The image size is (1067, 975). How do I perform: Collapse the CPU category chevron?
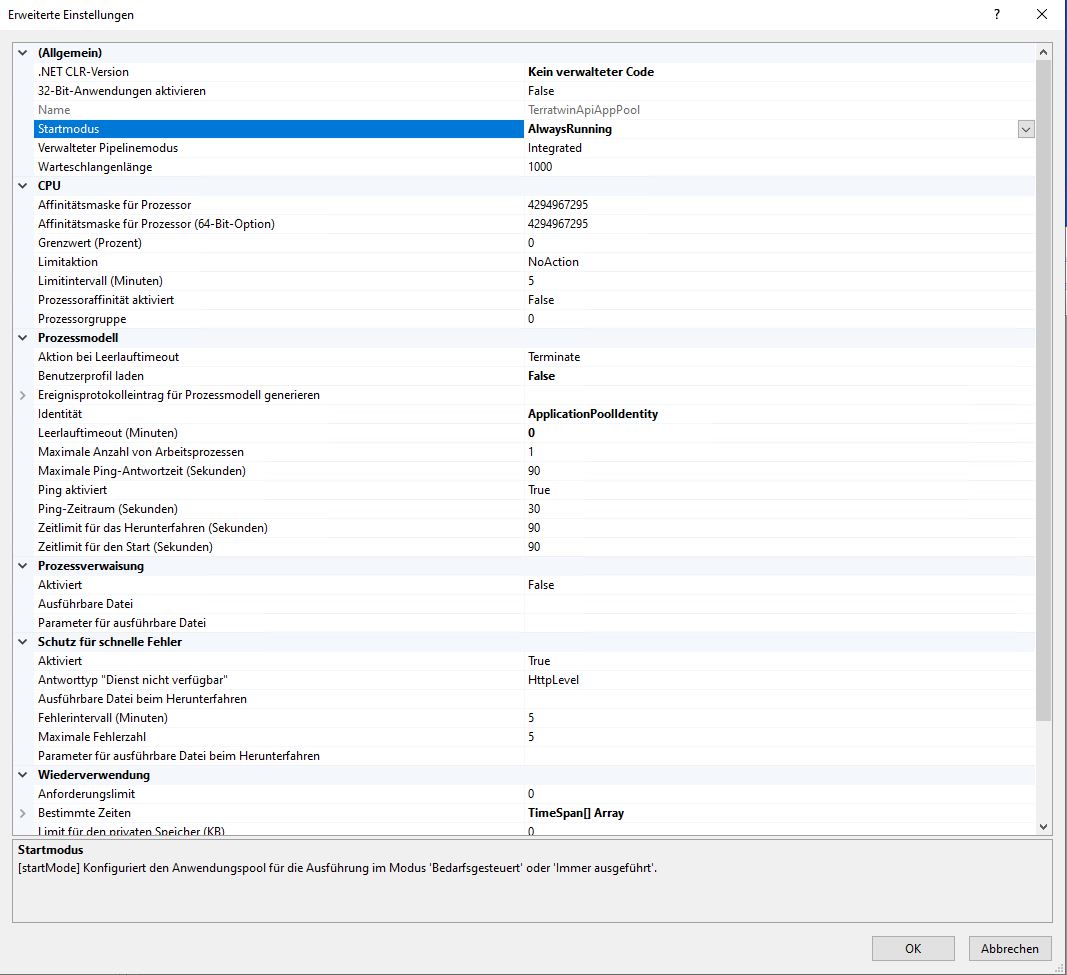coord(23,186)
